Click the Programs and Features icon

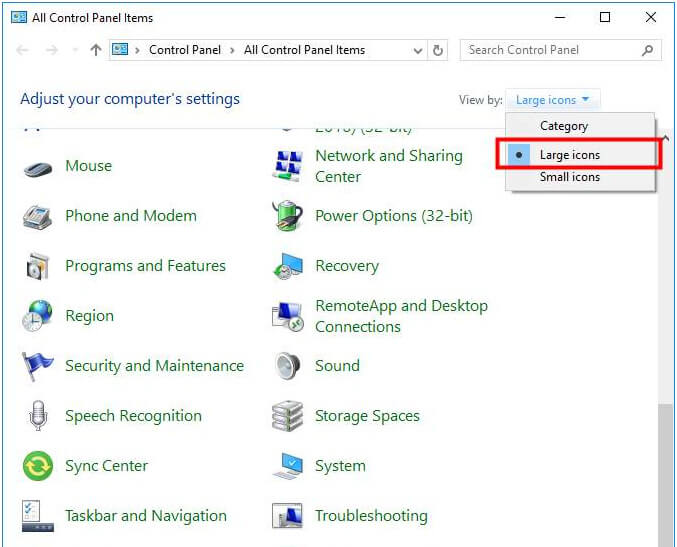(x=38, y=266)
